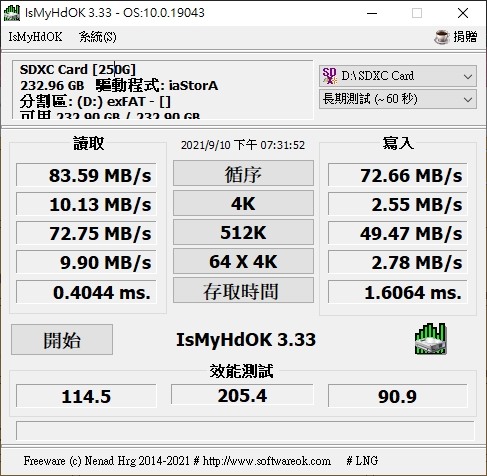This screenshot has height=476, width=487.
Task: Expand the D:\ SDXC Card drive dropdown
Action: (398, 76)
